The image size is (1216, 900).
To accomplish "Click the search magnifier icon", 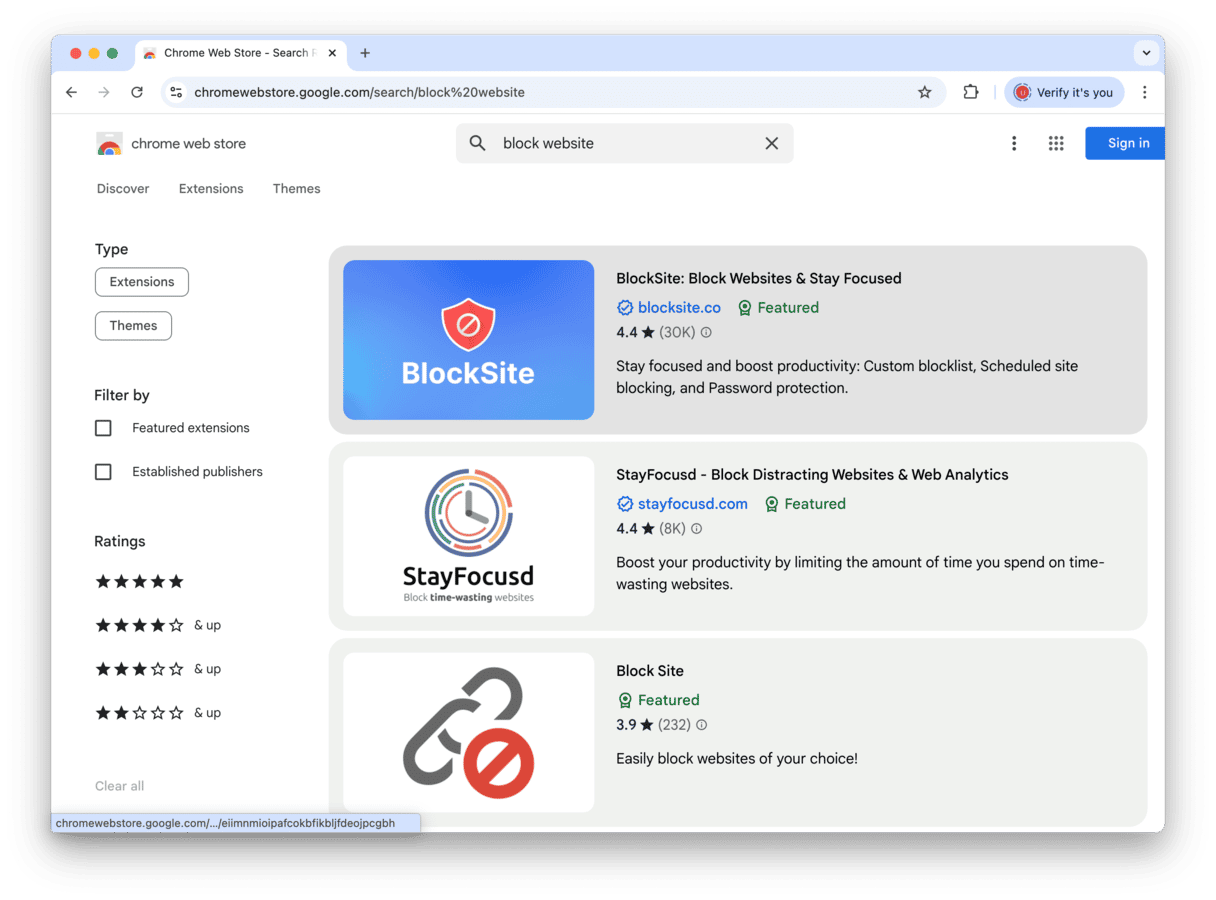I will [x=478, y=143].
